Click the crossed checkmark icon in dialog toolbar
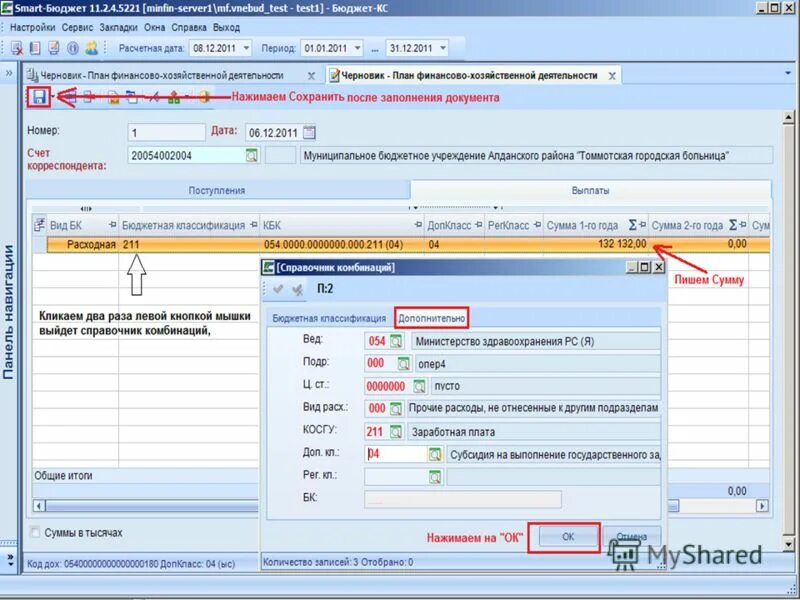The height and width of the screenshot is (600, 800). click(297, 289)
